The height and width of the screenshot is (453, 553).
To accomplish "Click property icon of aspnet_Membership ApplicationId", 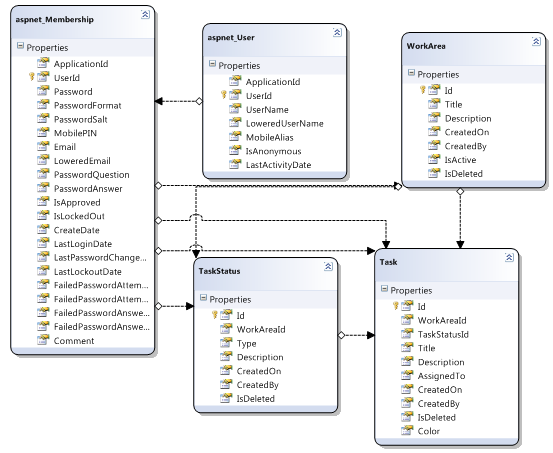I will point(43,63).
